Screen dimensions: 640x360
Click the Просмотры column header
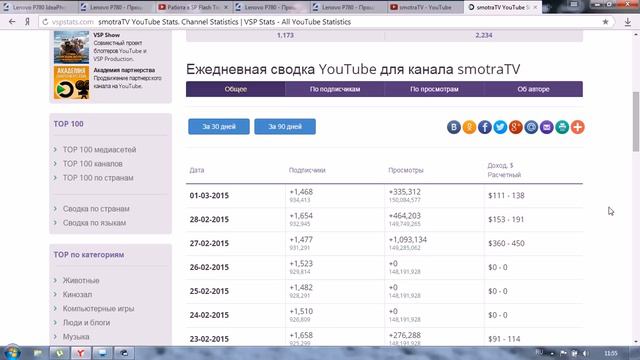(406, 170)
